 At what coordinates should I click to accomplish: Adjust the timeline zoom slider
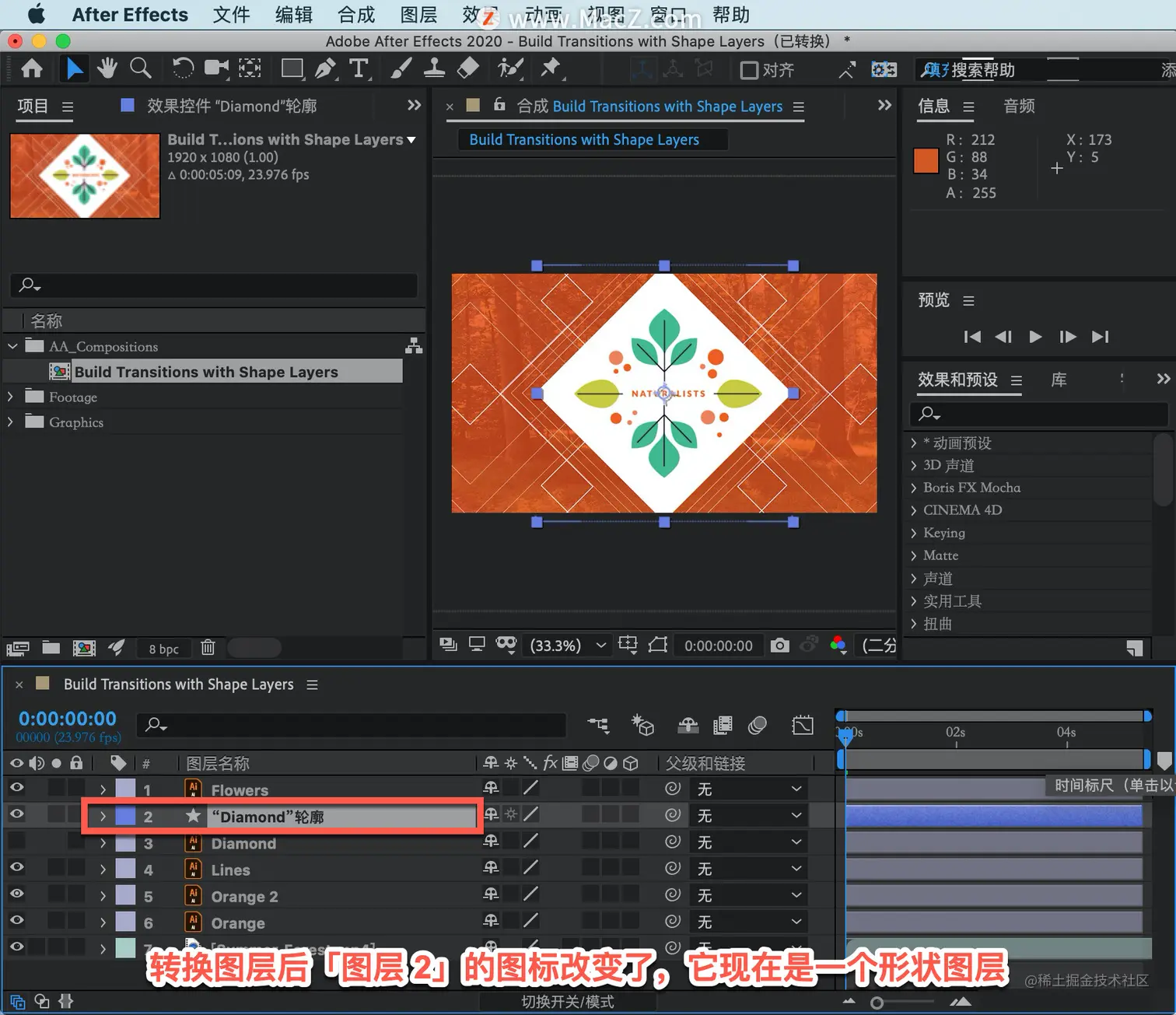[877, 1003]
